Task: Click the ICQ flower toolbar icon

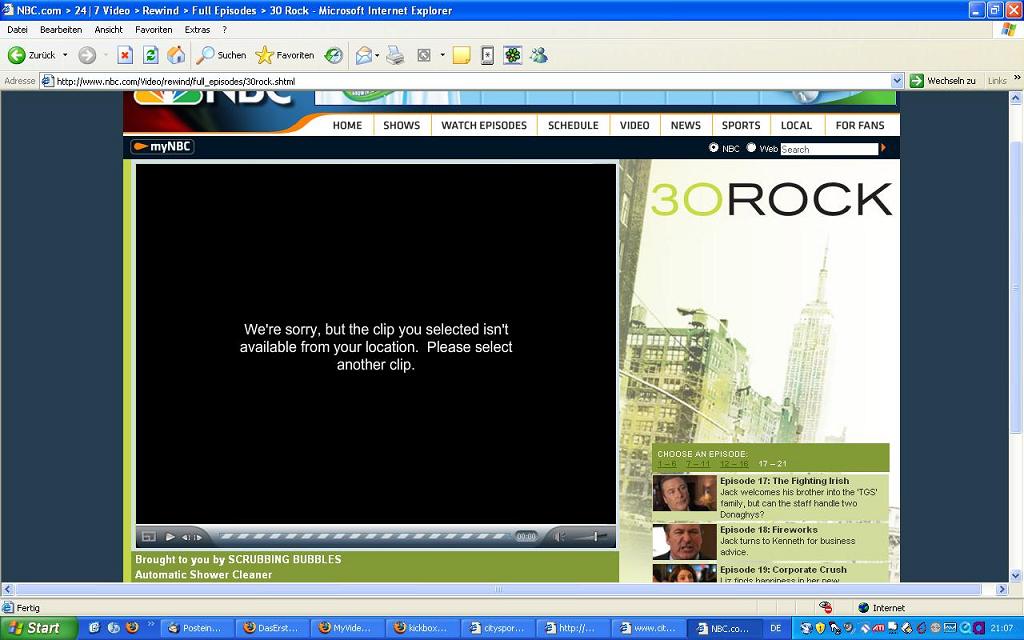Action: [x=513, y=56]
